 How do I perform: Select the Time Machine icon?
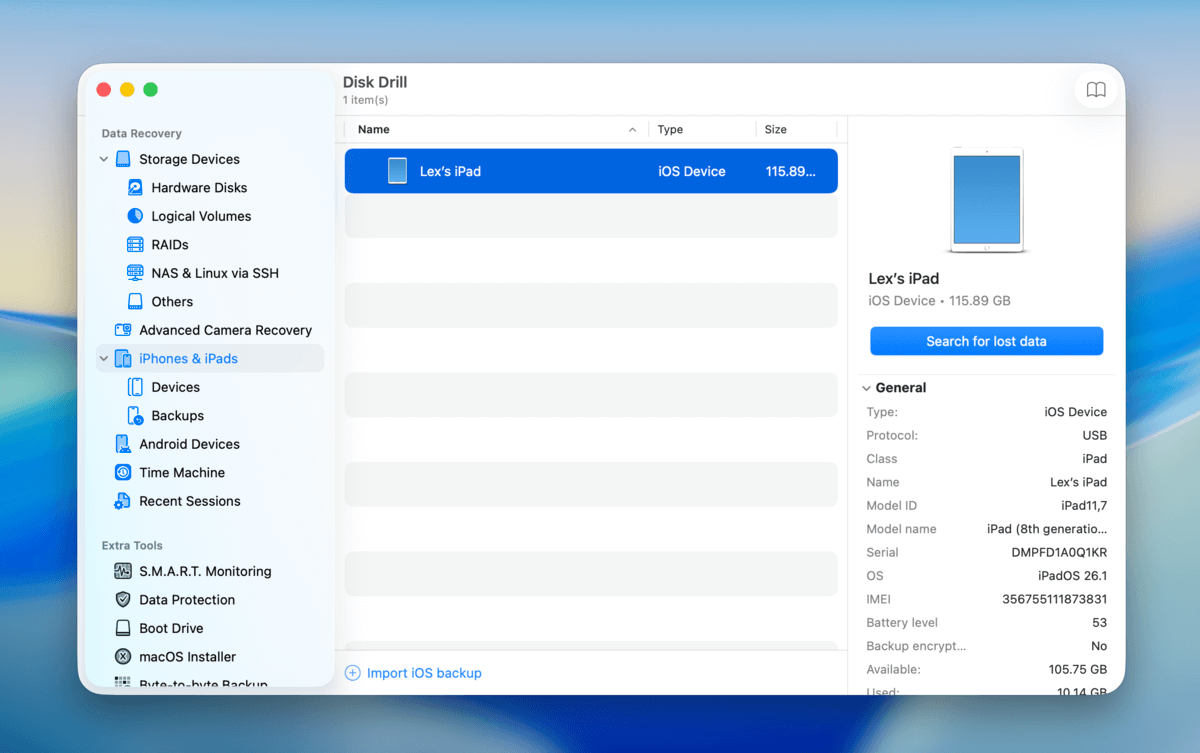point(121,471)
